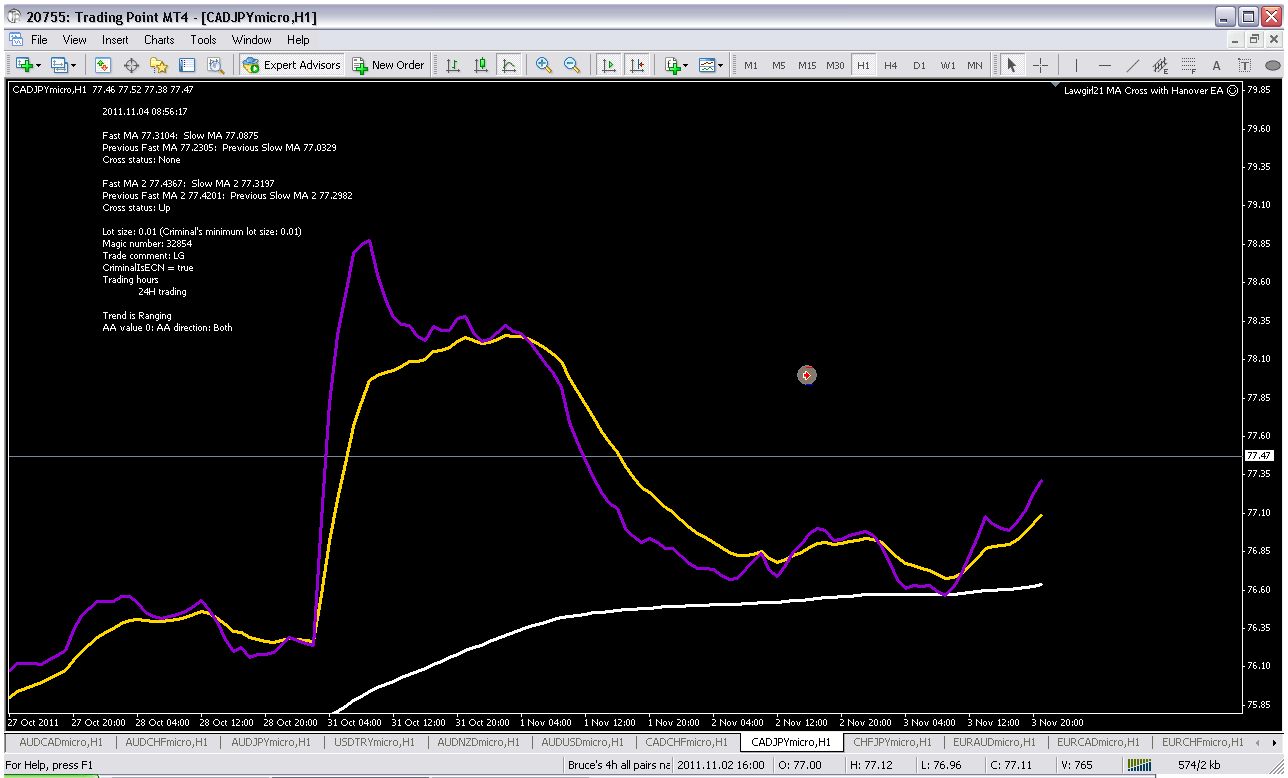This screenshot has height=778, width=1288.
Task: Switch to AUDUSDmicro,H1 chart tab
Action: (582, 742)
